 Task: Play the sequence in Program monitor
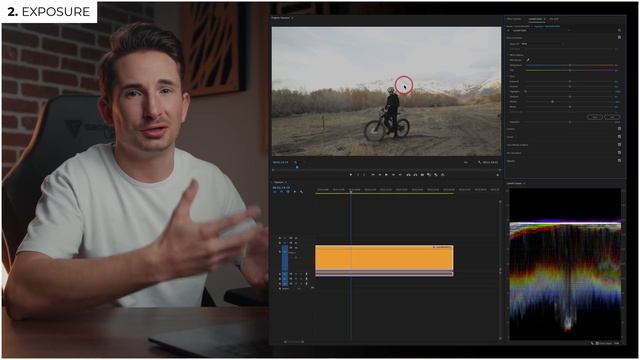(386, 175)
